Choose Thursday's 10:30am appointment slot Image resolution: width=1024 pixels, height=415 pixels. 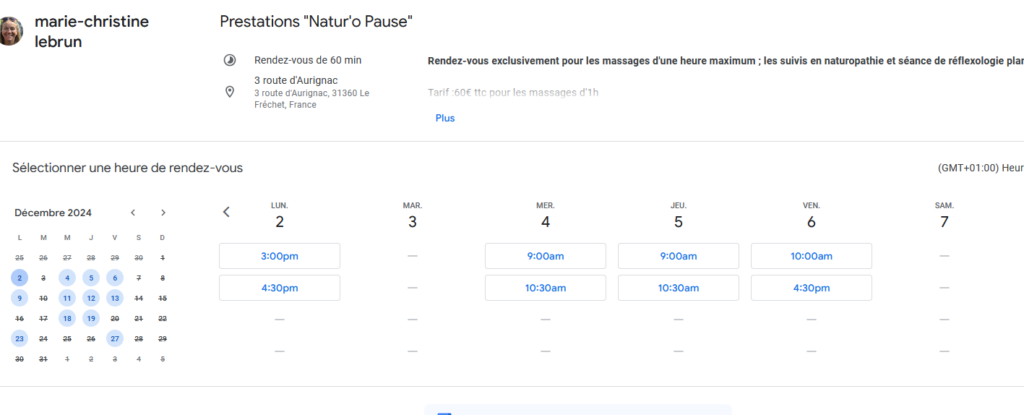click(678, 288)
